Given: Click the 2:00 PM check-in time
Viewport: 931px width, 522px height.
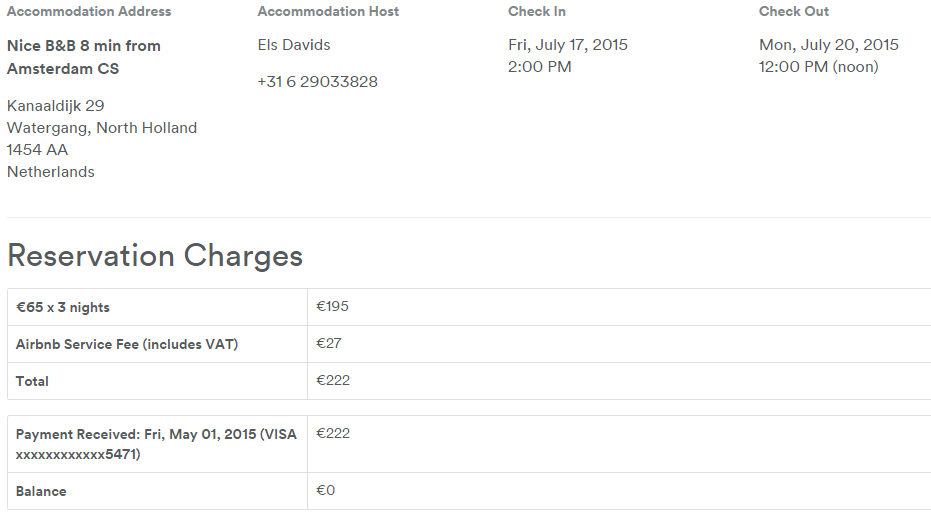Looking at the screenshot, I should click(x=540, y=67).
